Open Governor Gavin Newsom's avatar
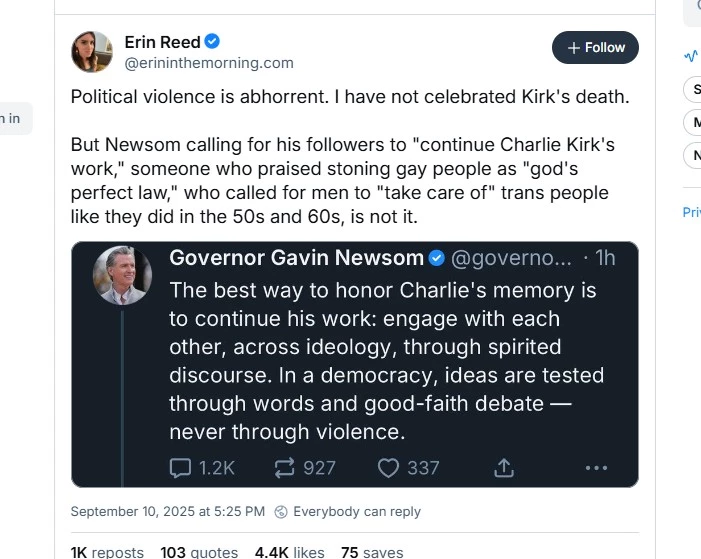 point(123,275)
